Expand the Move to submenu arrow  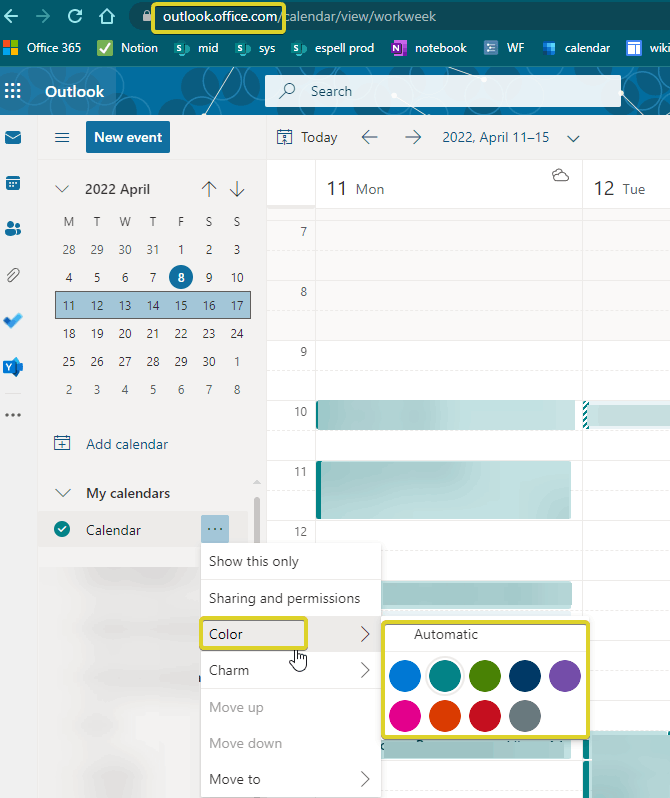point(365,779)
